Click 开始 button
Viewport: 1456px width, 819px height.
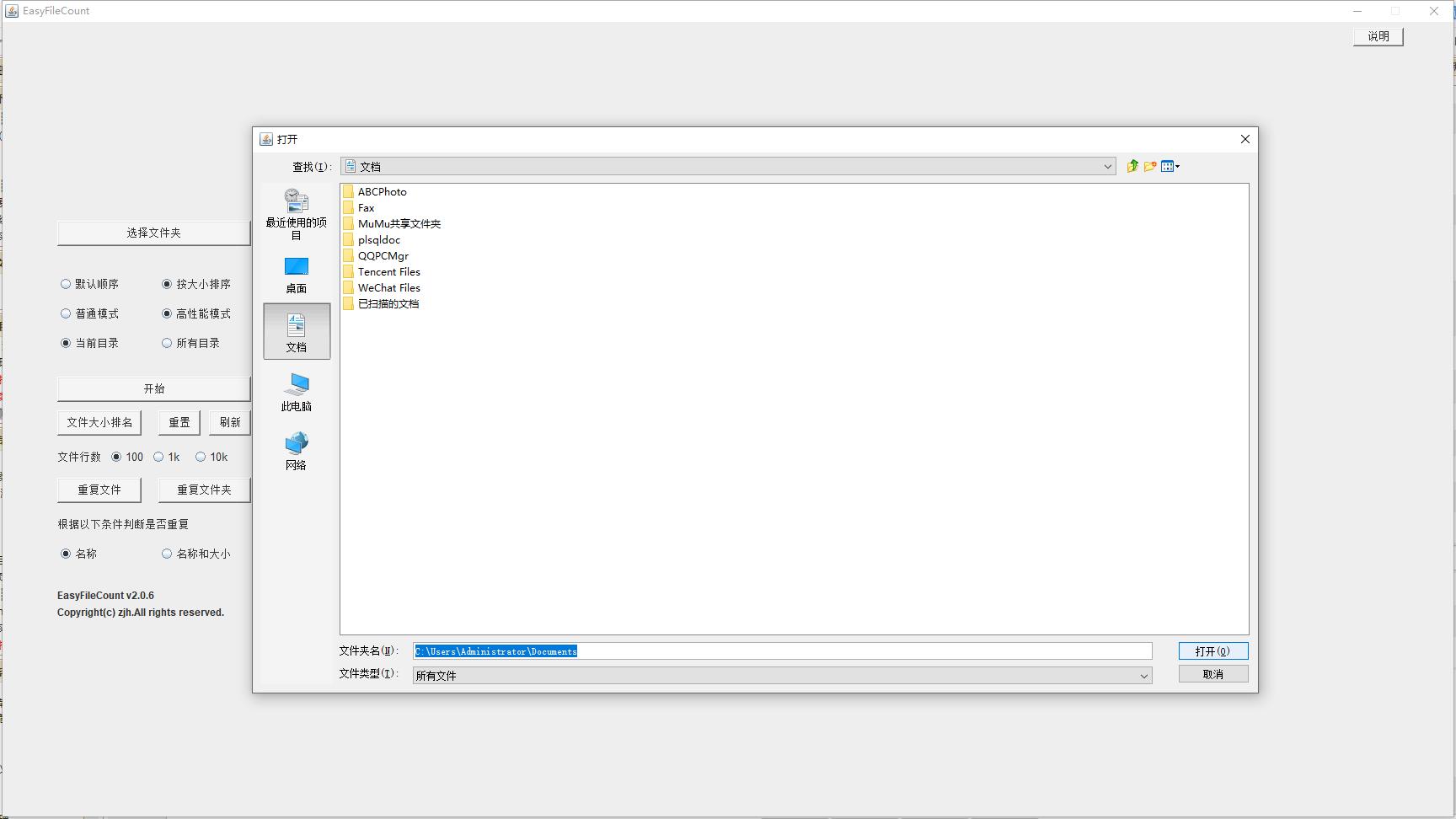(154, 388)
